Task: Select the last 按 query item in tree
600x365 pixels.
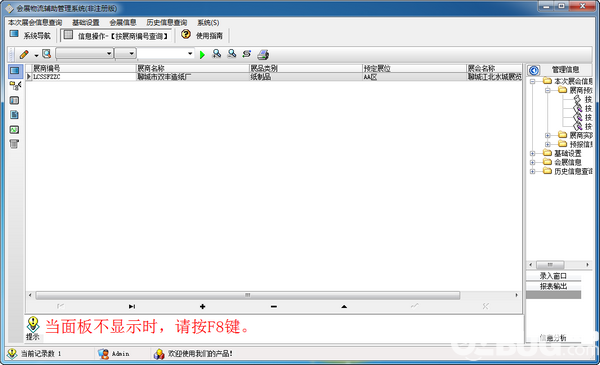Action: [x=588, y=126]
